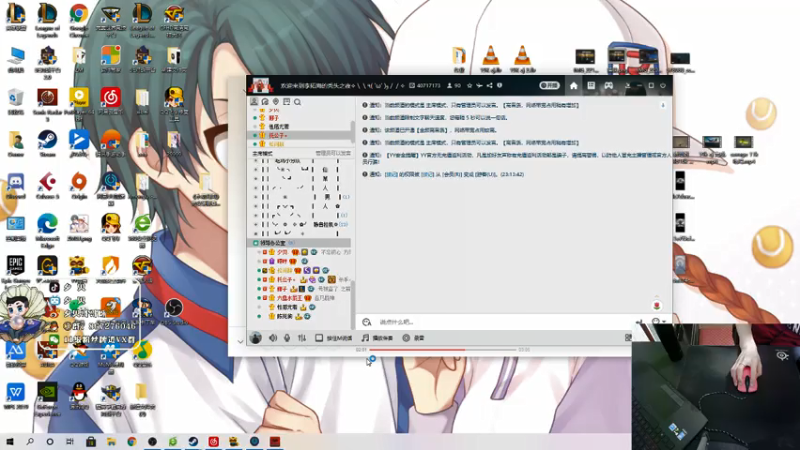Switch to the Home tab in YY

coord(573,86)
